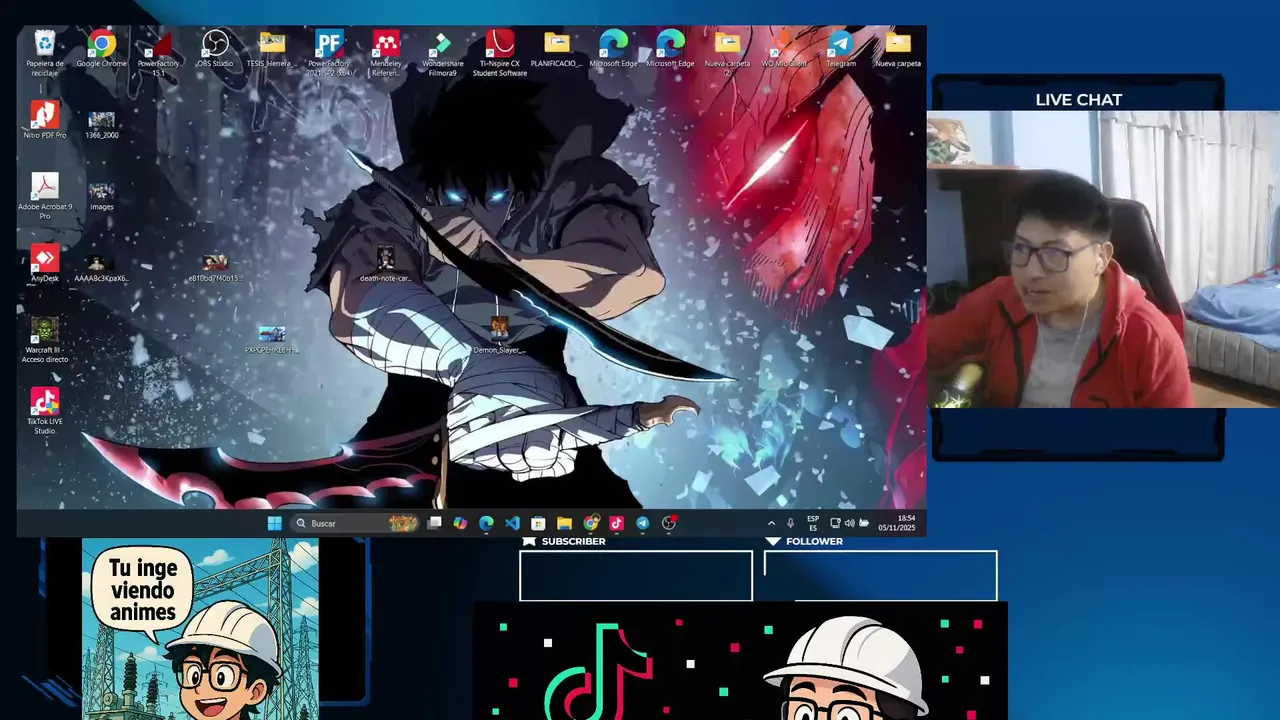Open the Papelera de reciclaje desktop icon
The width and height of the screenshot is (1280, 720).
point(45,53)
